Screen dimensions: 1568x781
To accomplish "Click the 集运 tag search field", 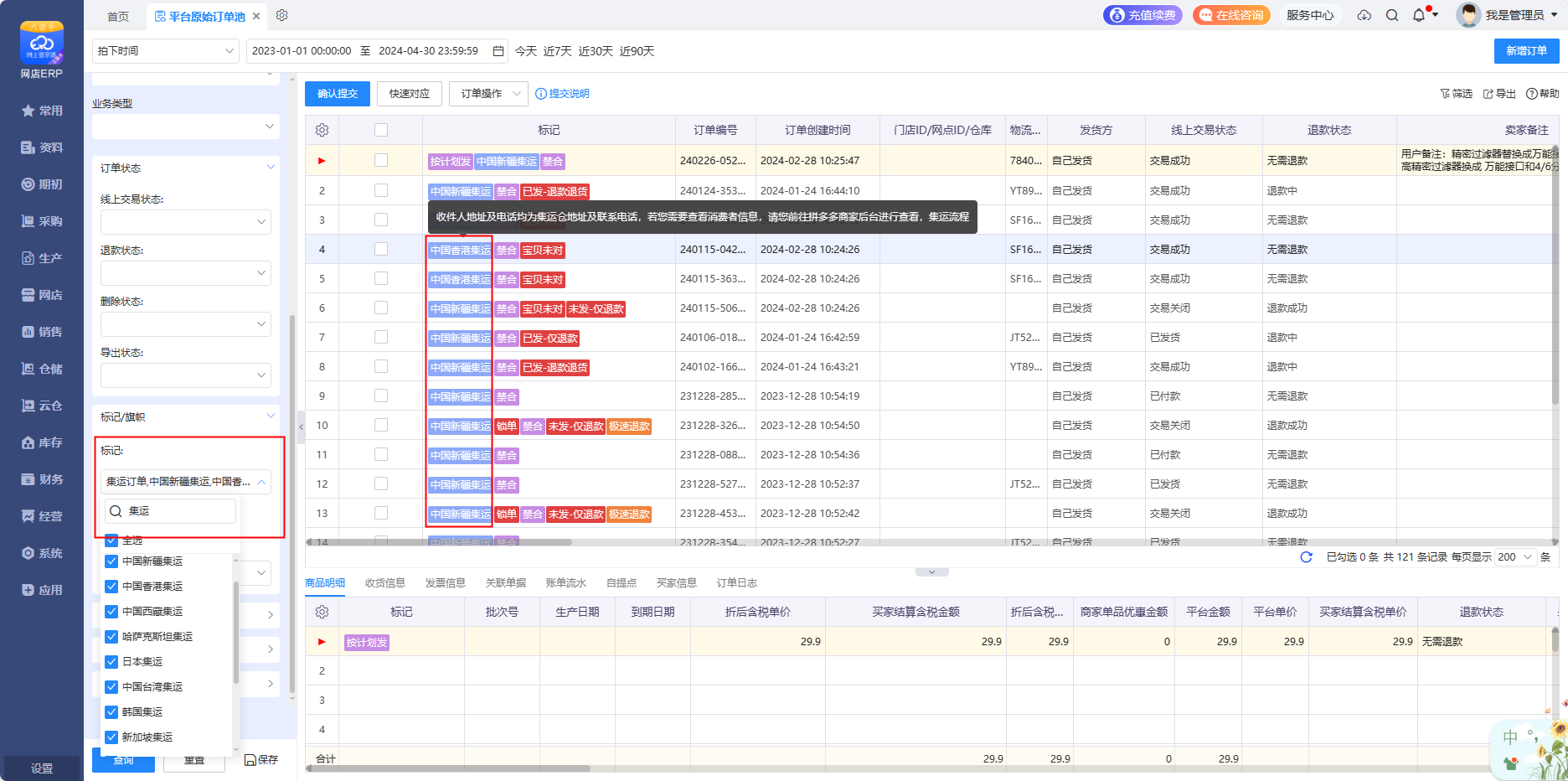I will click(171, 511).
